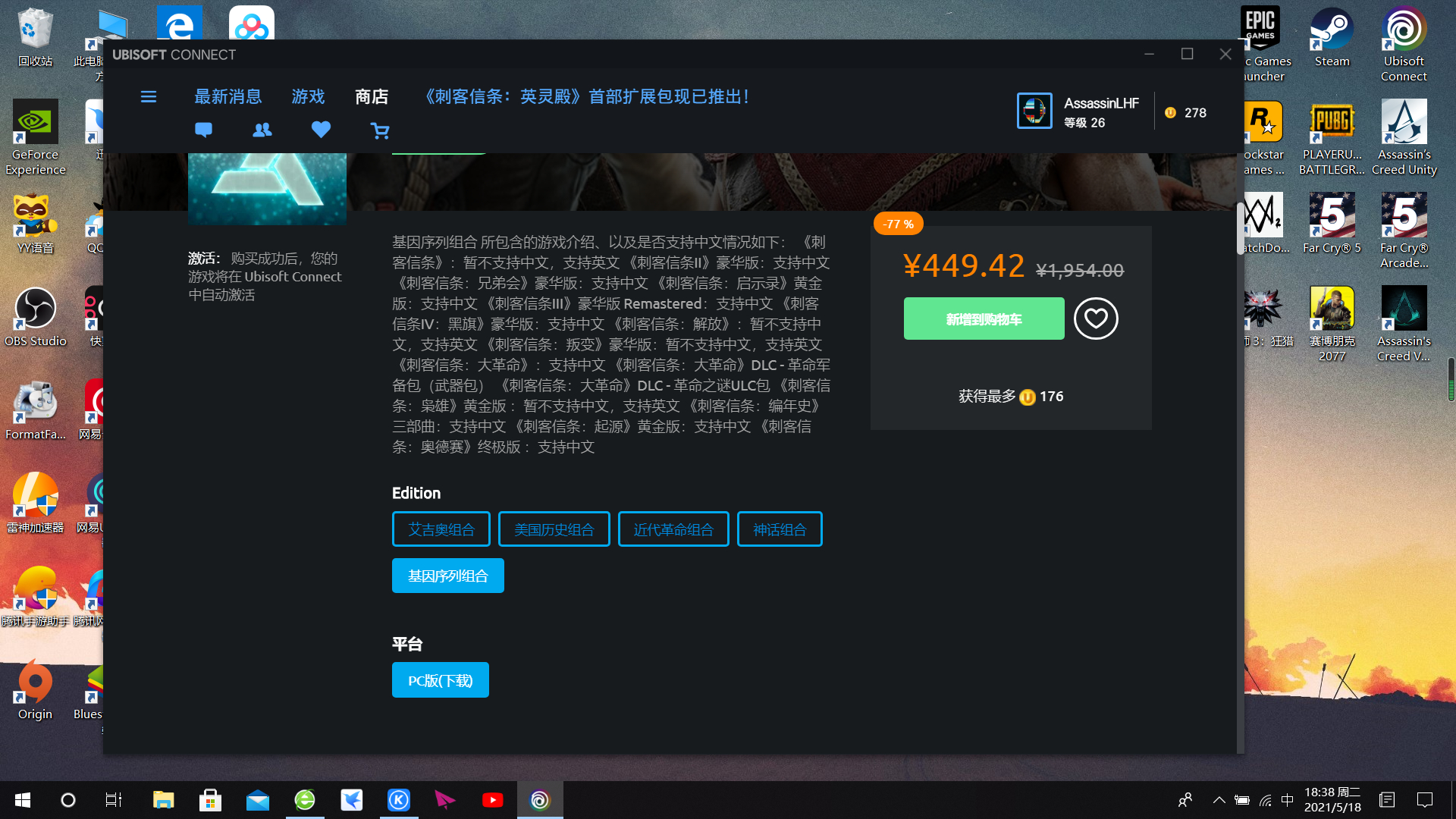Open Task View on taskbar
This screenshot has width=1456, height=819.
click(x=114, y=800)
